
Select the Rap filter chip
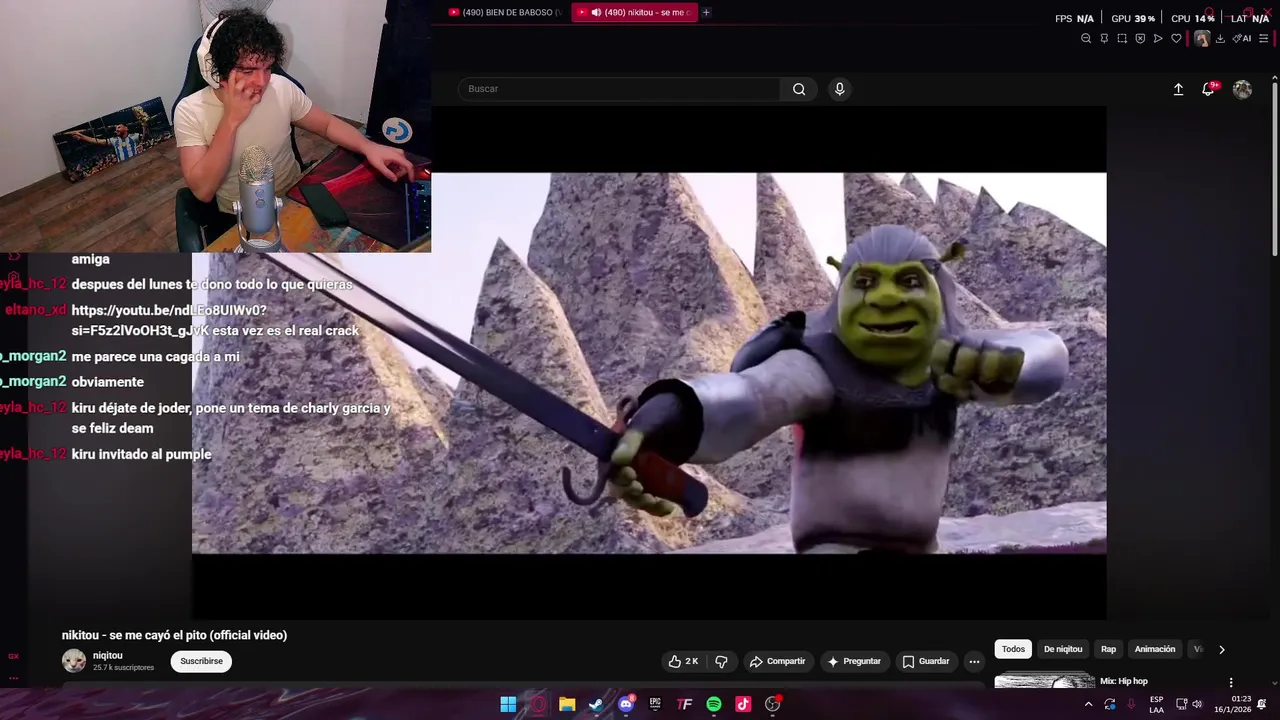1108,649
